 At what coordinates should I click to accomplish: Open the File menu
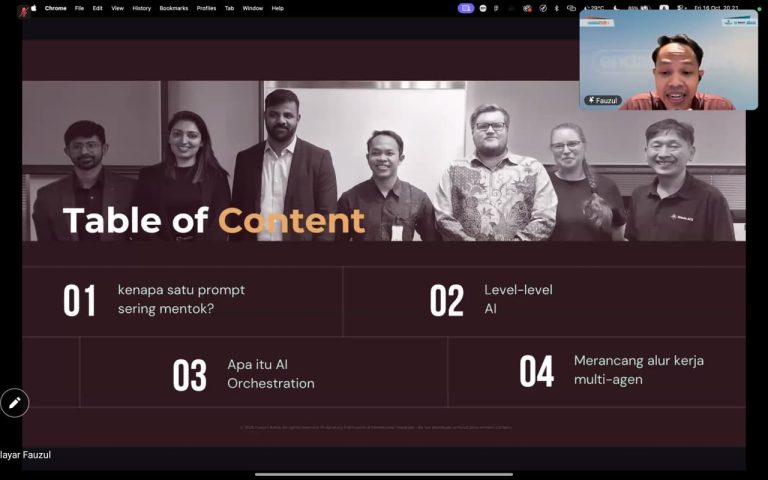[x=79, y=8]
